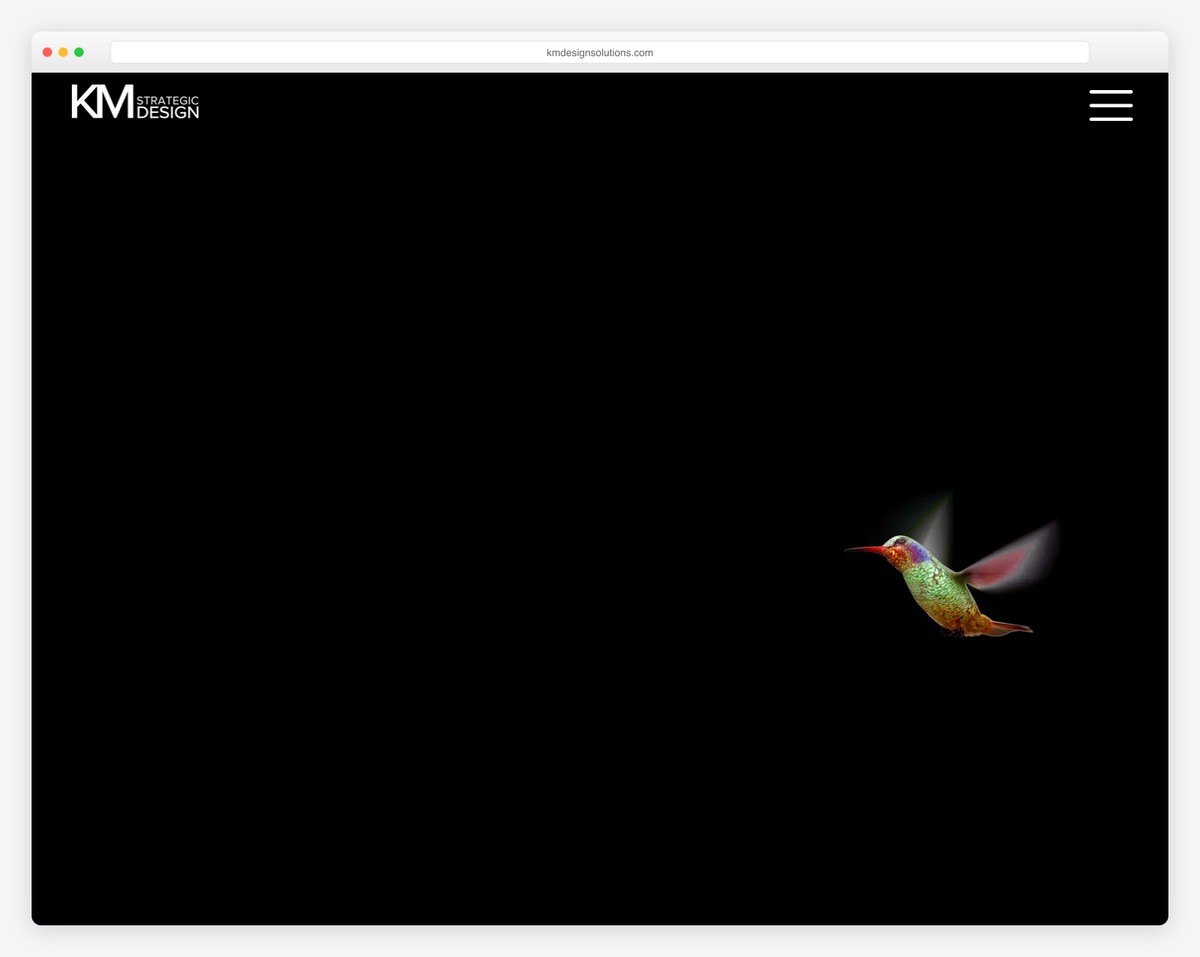Click the kmdesignsolutions.com URL text

tap(599, 53)
